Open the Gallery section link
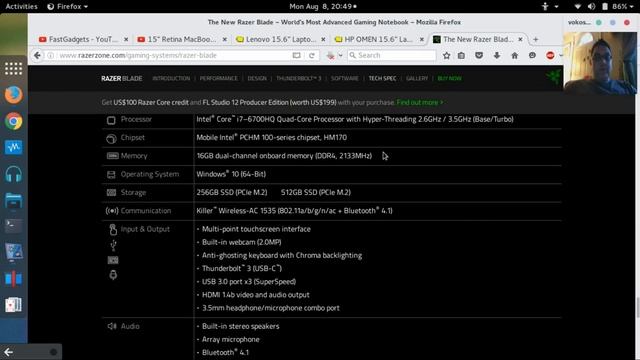This screenshot has height=360, width=640. point(417,78)
